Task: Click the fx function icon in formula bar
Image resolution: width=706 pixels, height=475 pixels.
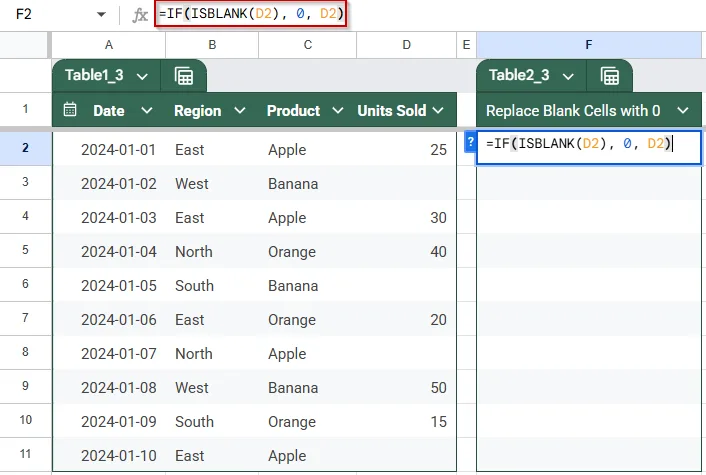Action: [x=140, y=15]
